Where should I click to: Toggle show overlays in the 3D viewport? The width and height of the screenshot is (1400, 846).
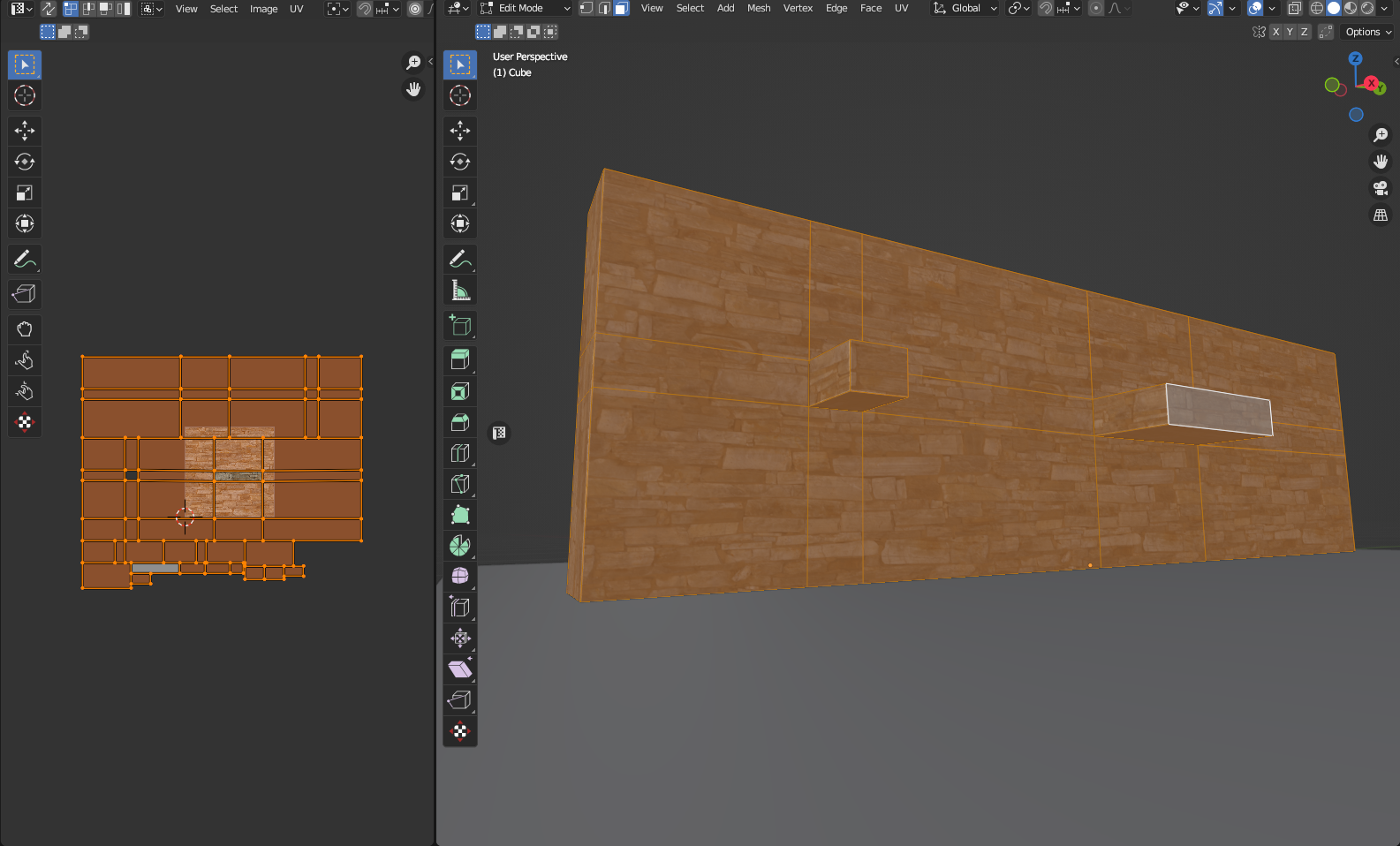[1255, 8]
